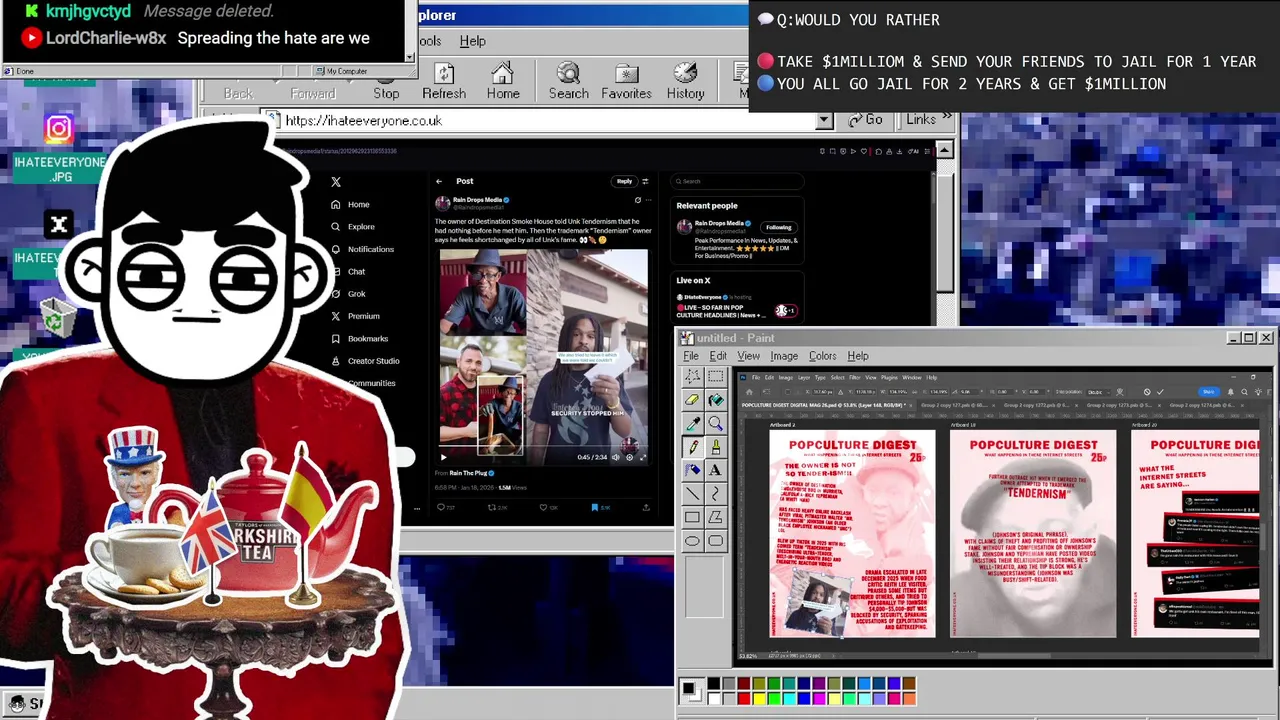This screenshot has width=1280, height=720.
Task: Click the X search field
Action: point(737,181)
